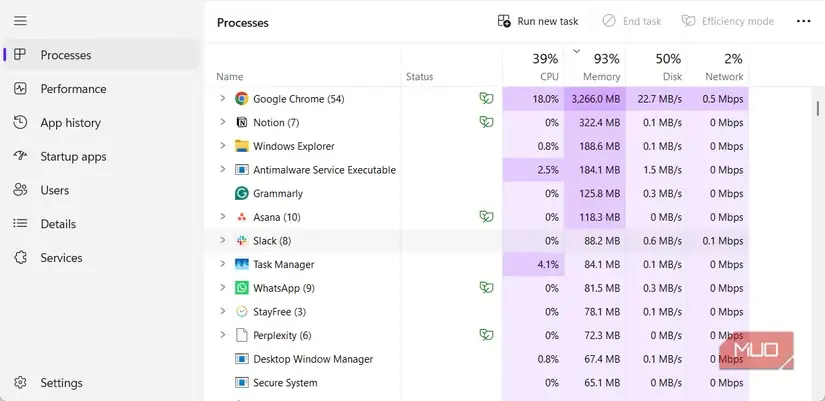Select the 88.2 MB memory cell
Image resolution: width=825 pixels, height=401 pixels.
595,240
